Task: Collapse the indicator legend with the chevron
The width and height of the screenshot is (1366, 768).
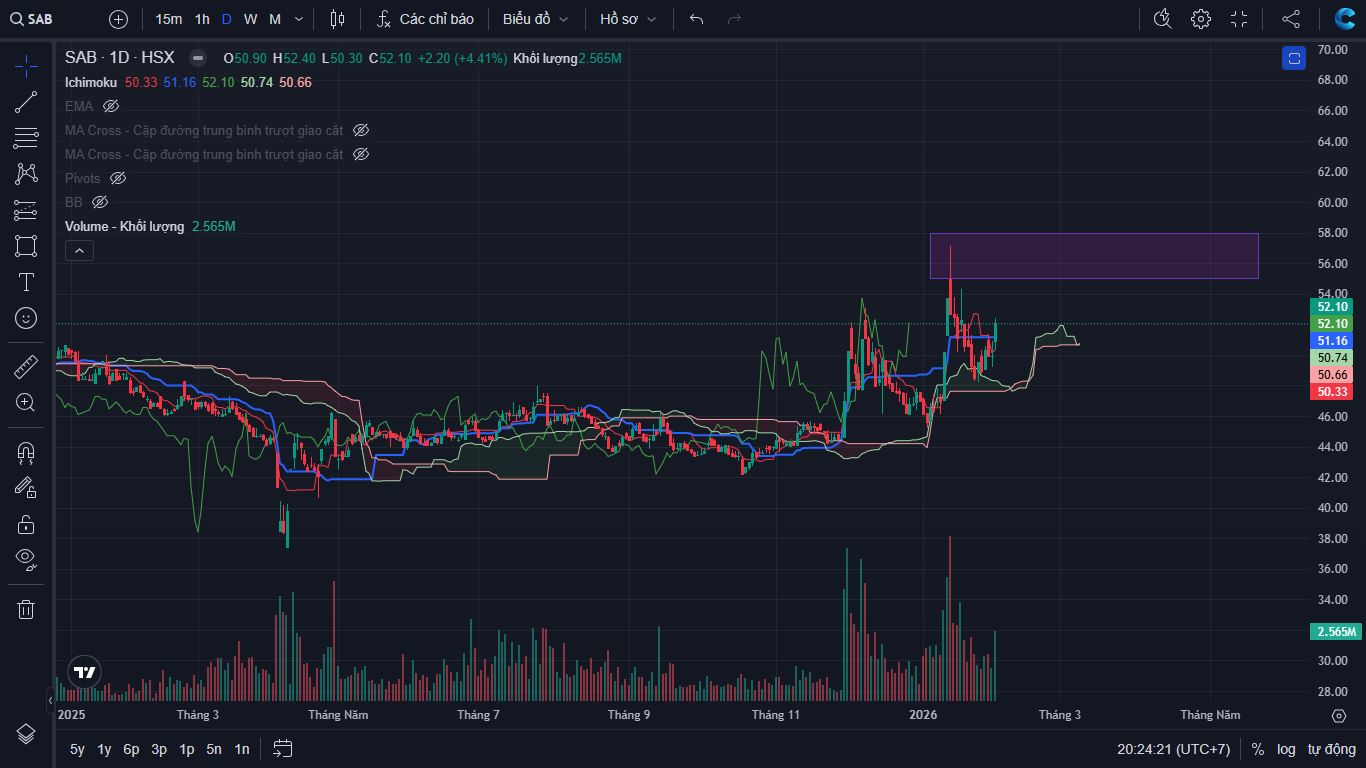Action: click(x=79, y=251)
